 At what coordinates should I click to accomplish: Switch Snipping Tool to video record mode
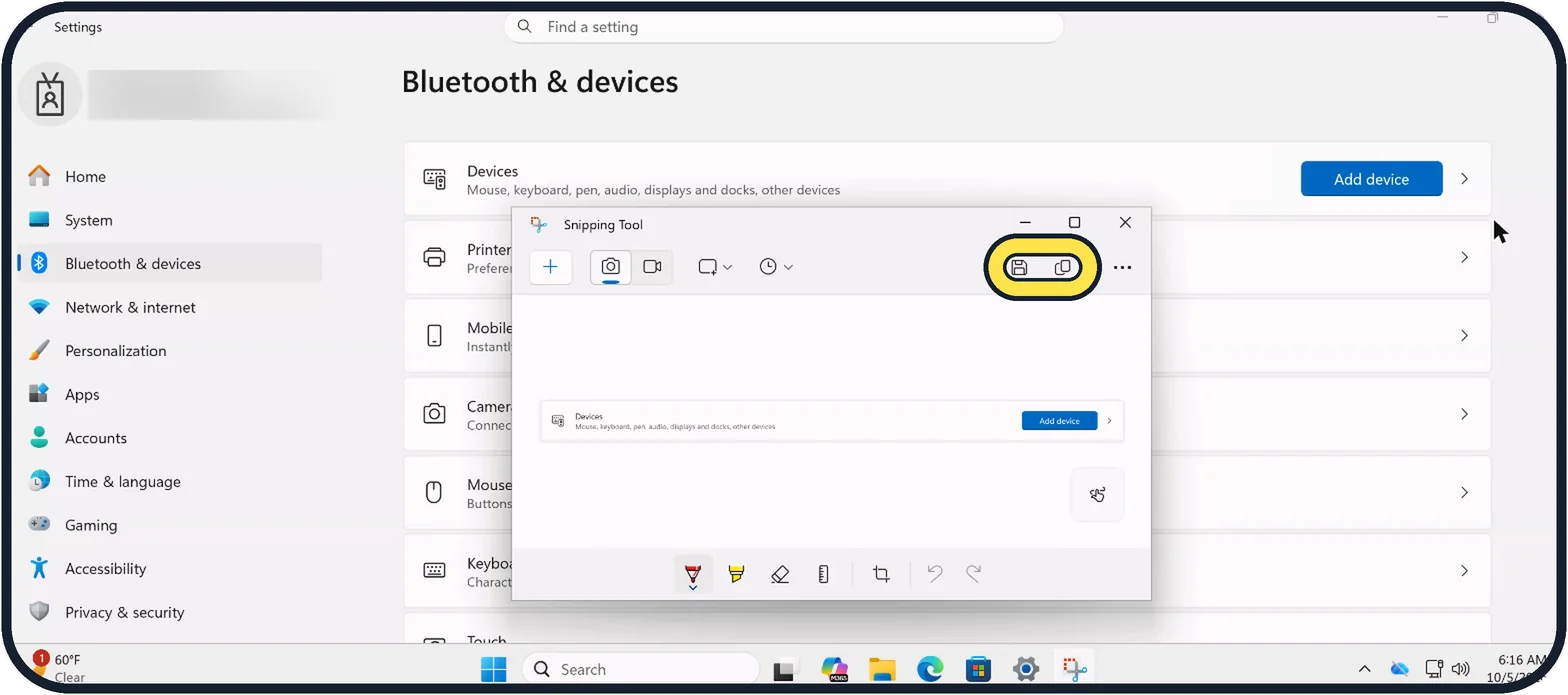click(x=652, y=267)
